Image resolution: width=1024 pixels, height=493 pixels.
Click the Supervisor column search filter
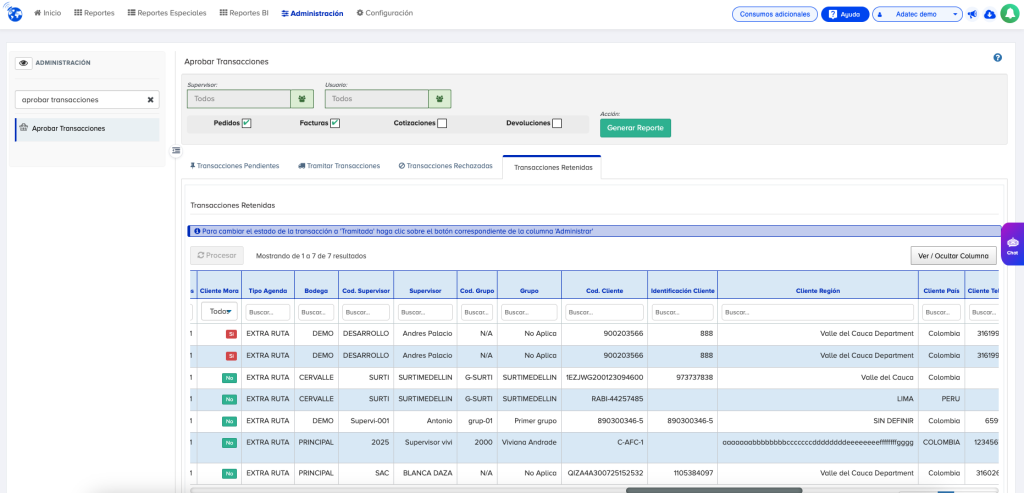(x=425, y=312)
